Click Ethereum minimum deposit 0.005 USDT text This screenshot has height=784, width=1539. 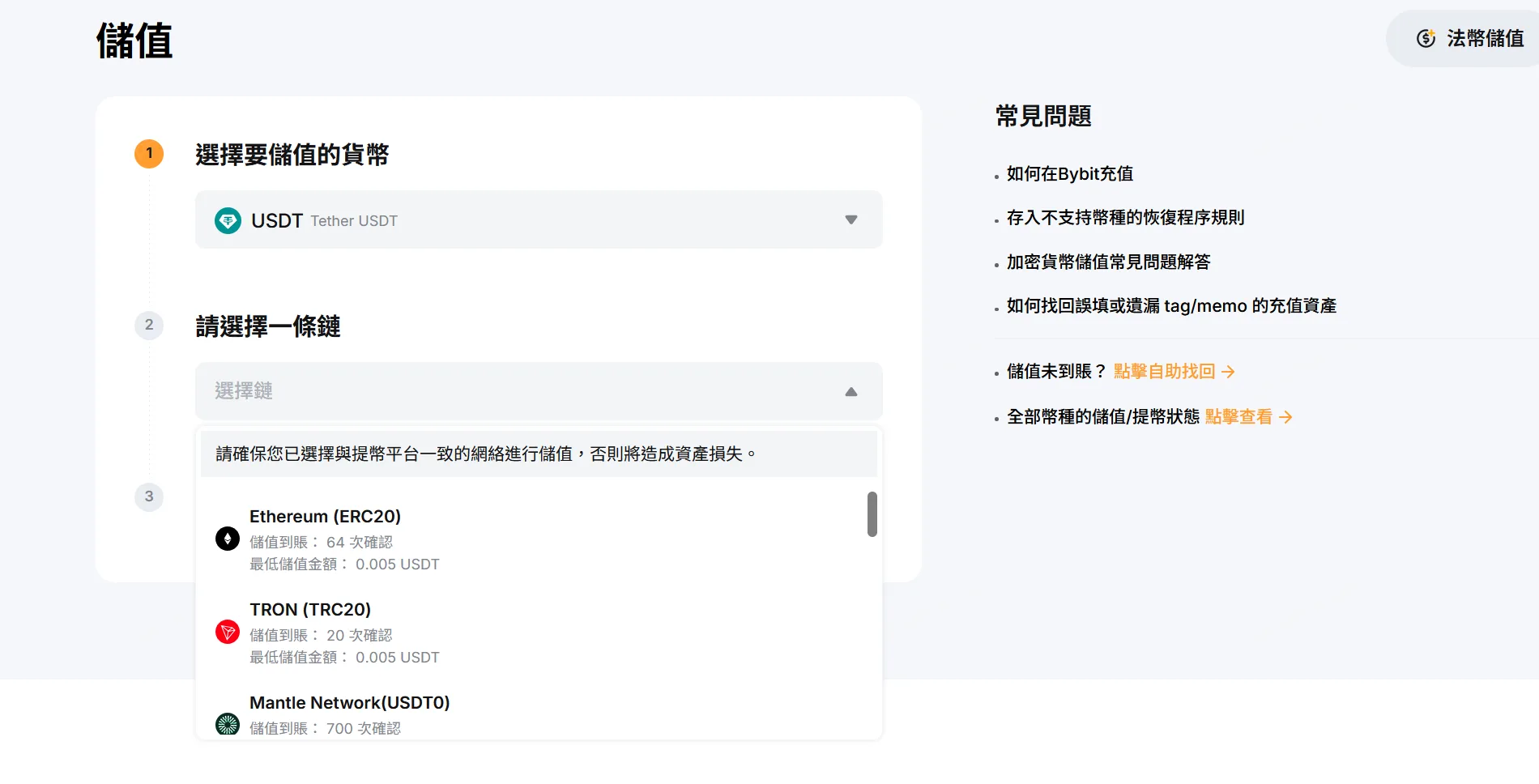pos(344,564)
